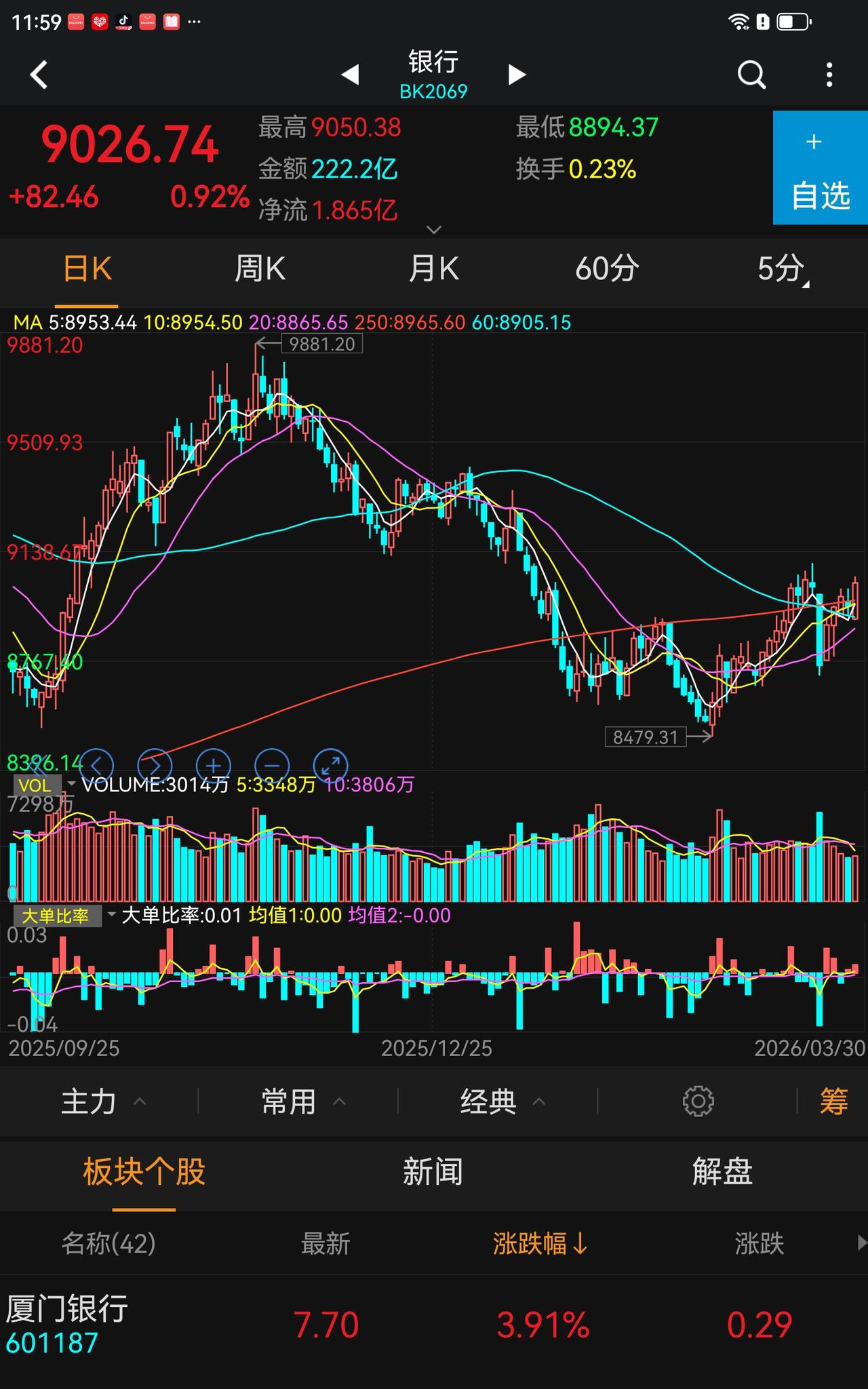The height and width of the screenshot is (1389, 868).
Task: Switch to 月K tab
Action: tap(433, 269)
